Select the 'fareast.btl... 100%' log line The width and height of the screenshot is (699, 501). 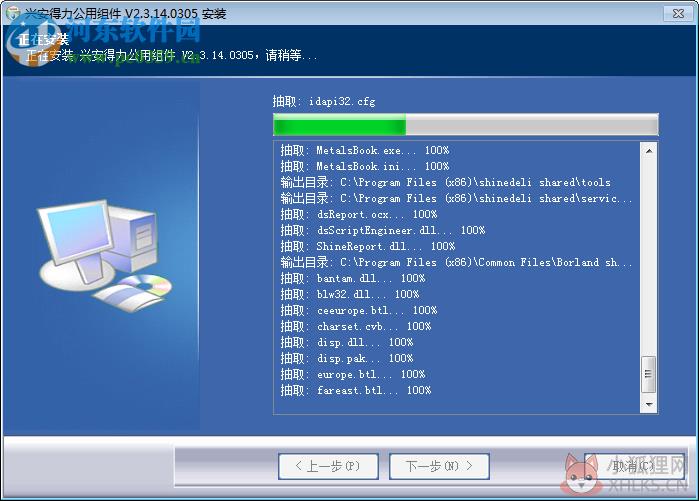356,391
